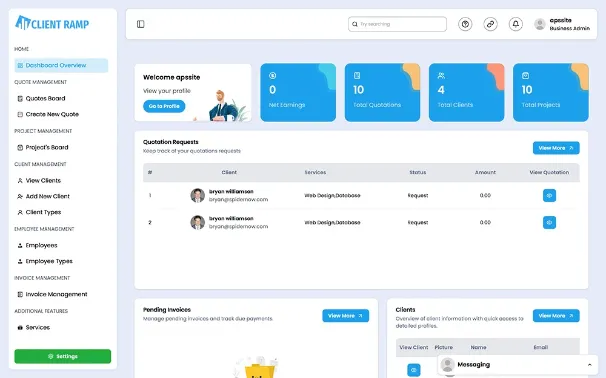Click the link chain icon in header

pos(490,24)
